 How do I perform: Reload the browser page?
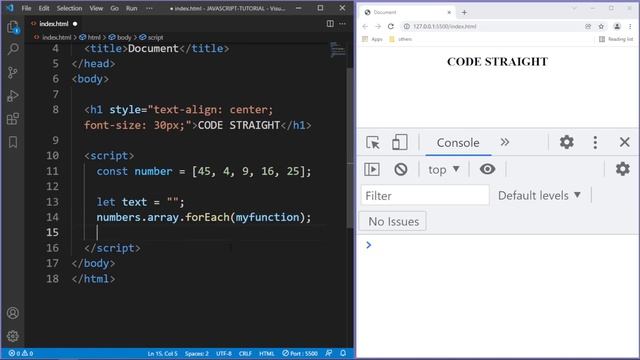pyautogui.click(x=391, y=27)
